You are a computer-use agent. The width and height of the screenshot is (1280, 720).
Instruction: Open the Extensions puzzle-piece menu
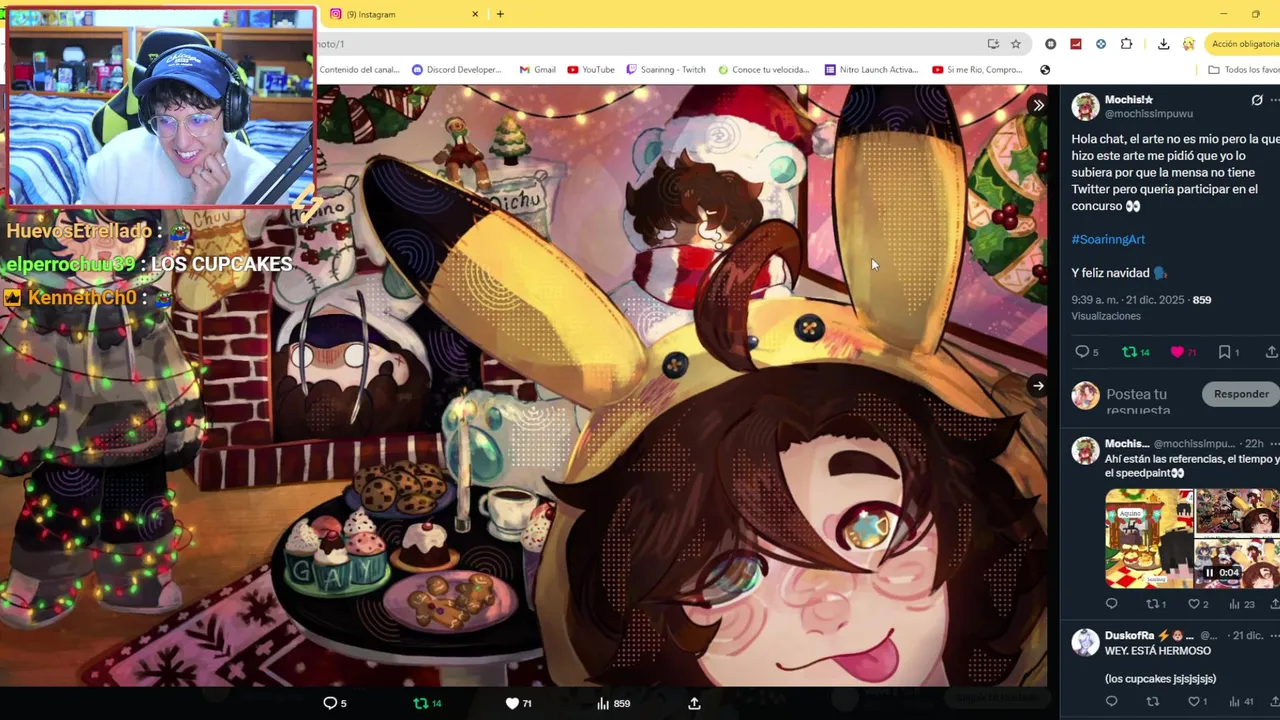tap(1126, 44)
